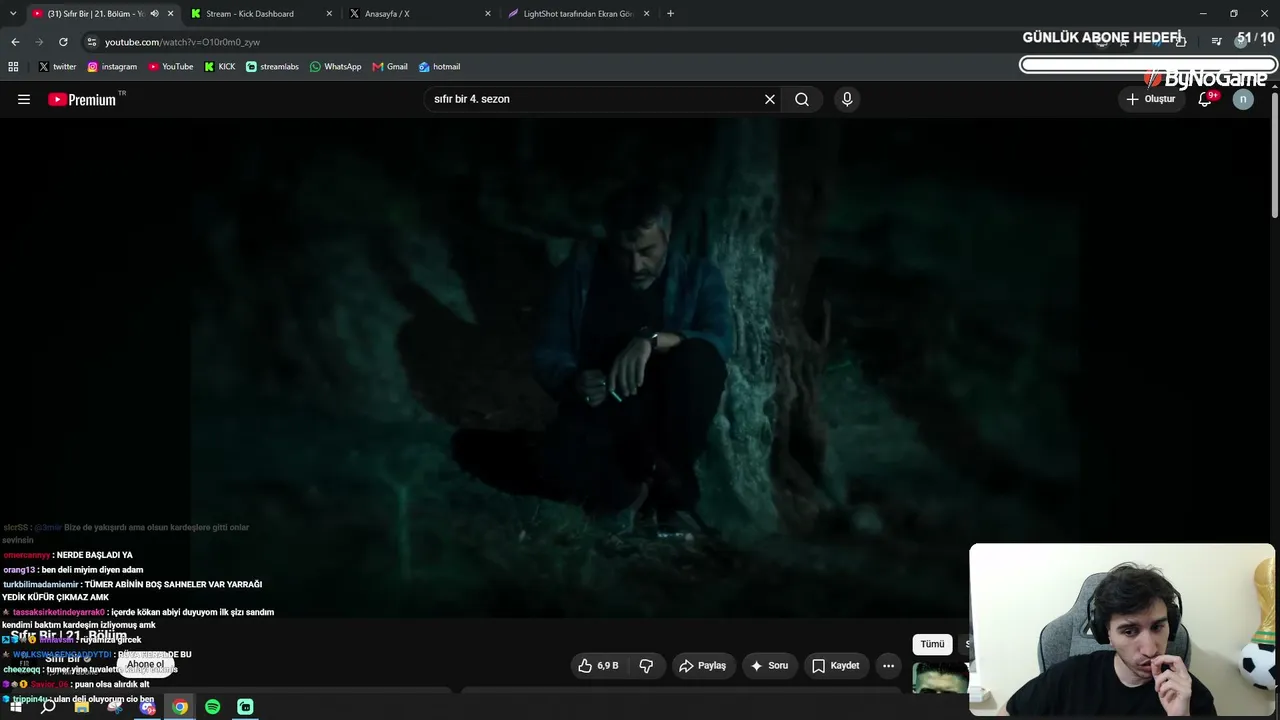This screenshot has width=1280, height=720.
Task: Clear the YouTube search query
Action: (x=770, y=99)
